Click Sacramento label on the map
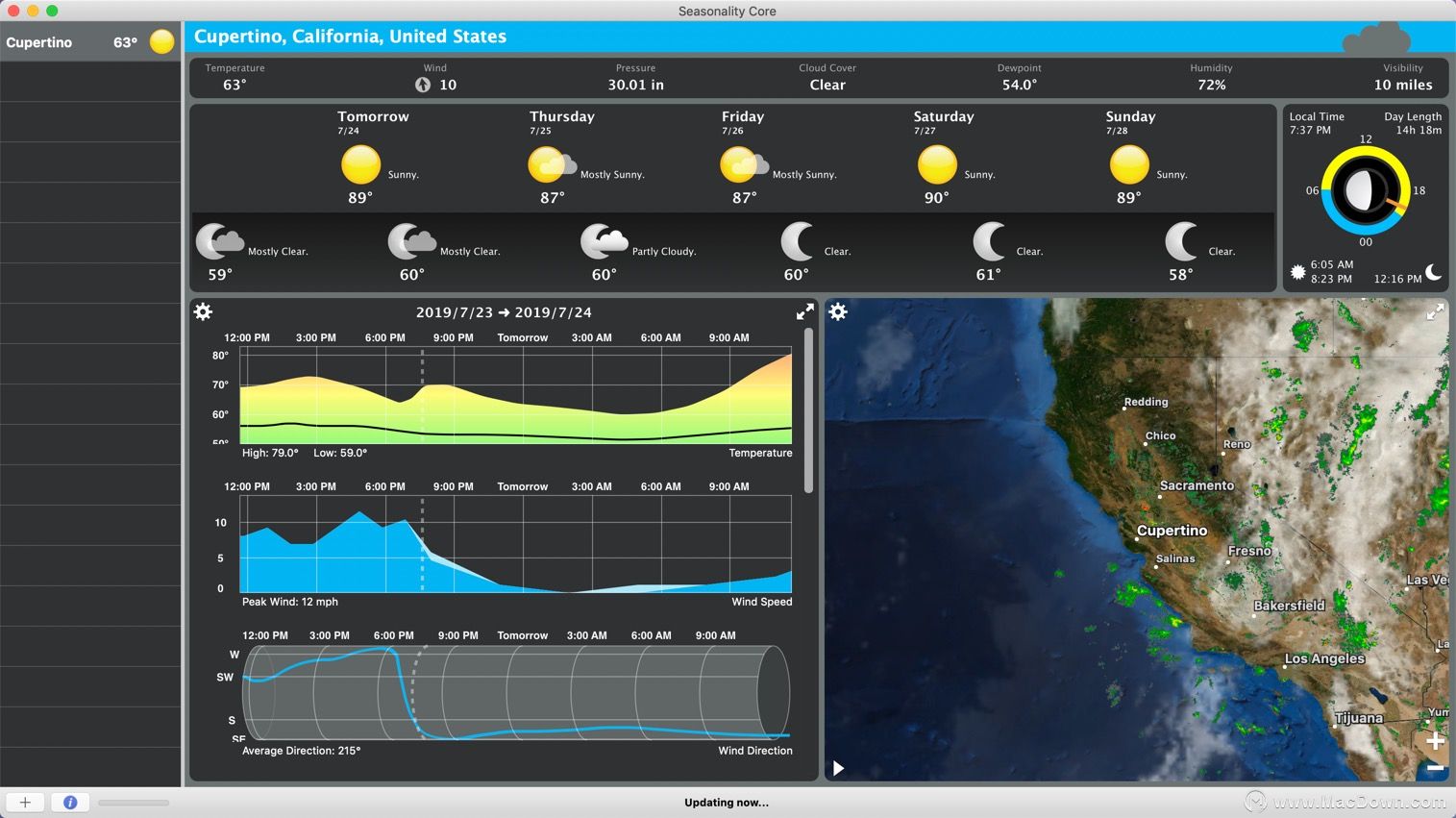 tap(1197, 485)
